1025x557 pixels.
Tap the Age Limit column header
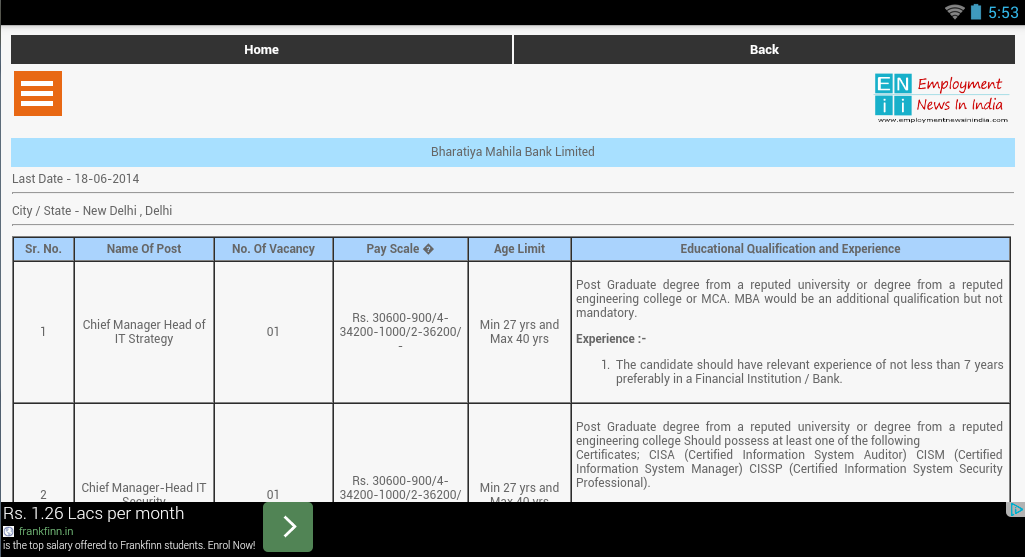(x=519, y=249)
